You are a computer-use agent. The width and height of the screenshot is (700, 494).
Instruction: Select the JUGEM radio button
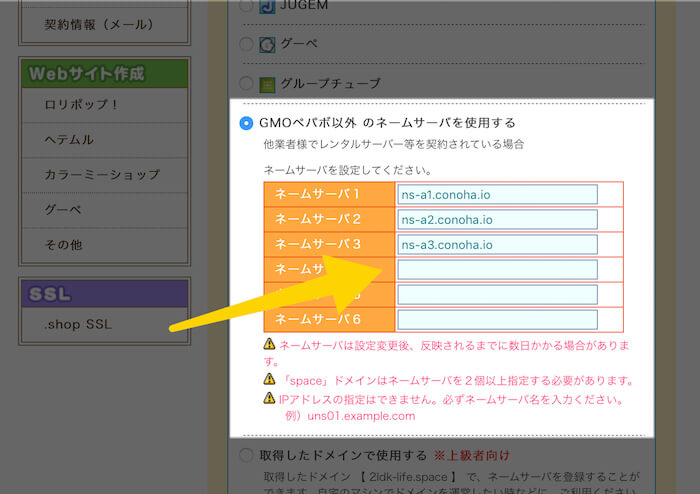coord(246,5)
